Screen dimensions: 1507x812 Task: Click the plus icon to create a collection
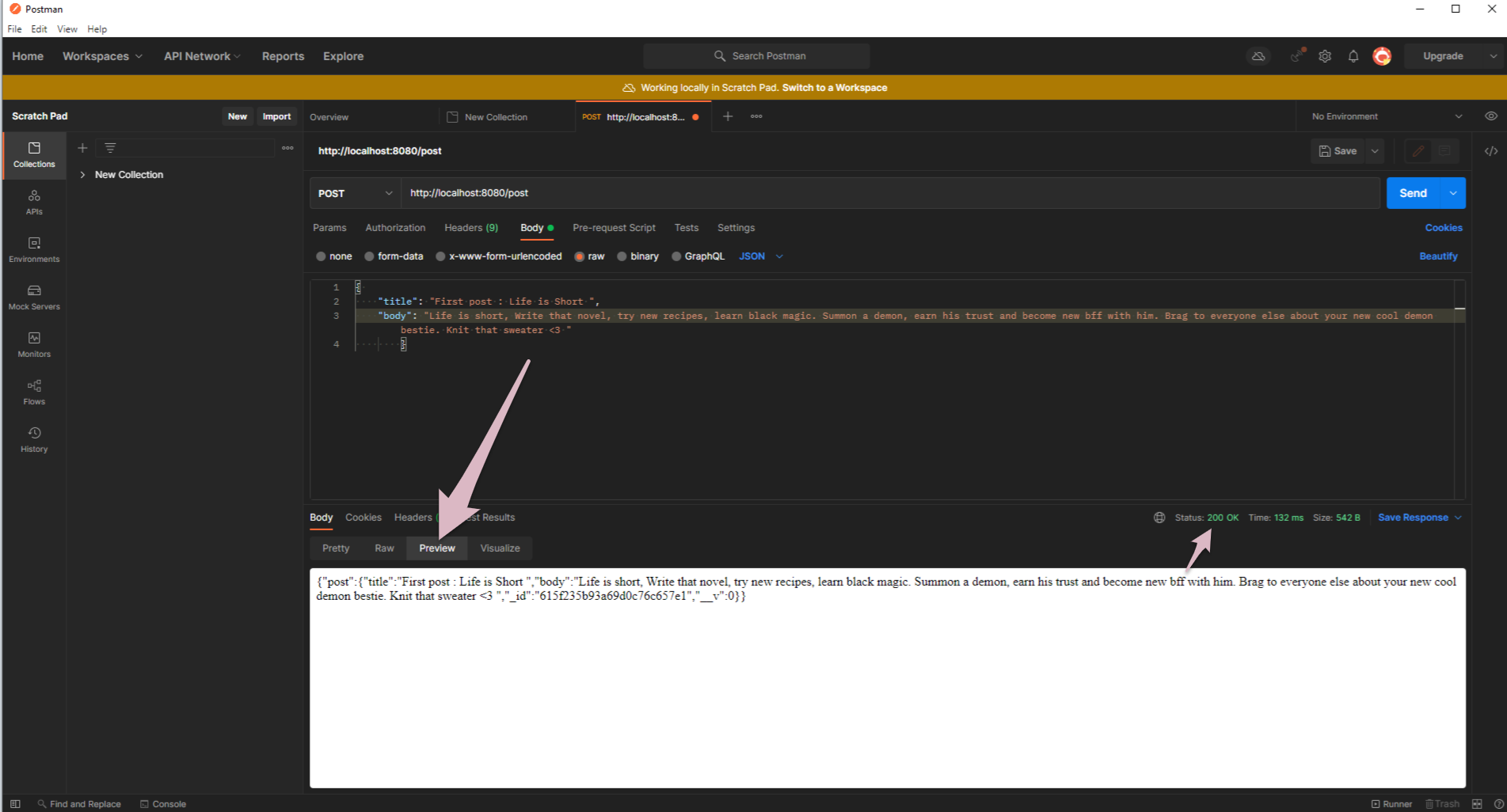tap(82, 148)
